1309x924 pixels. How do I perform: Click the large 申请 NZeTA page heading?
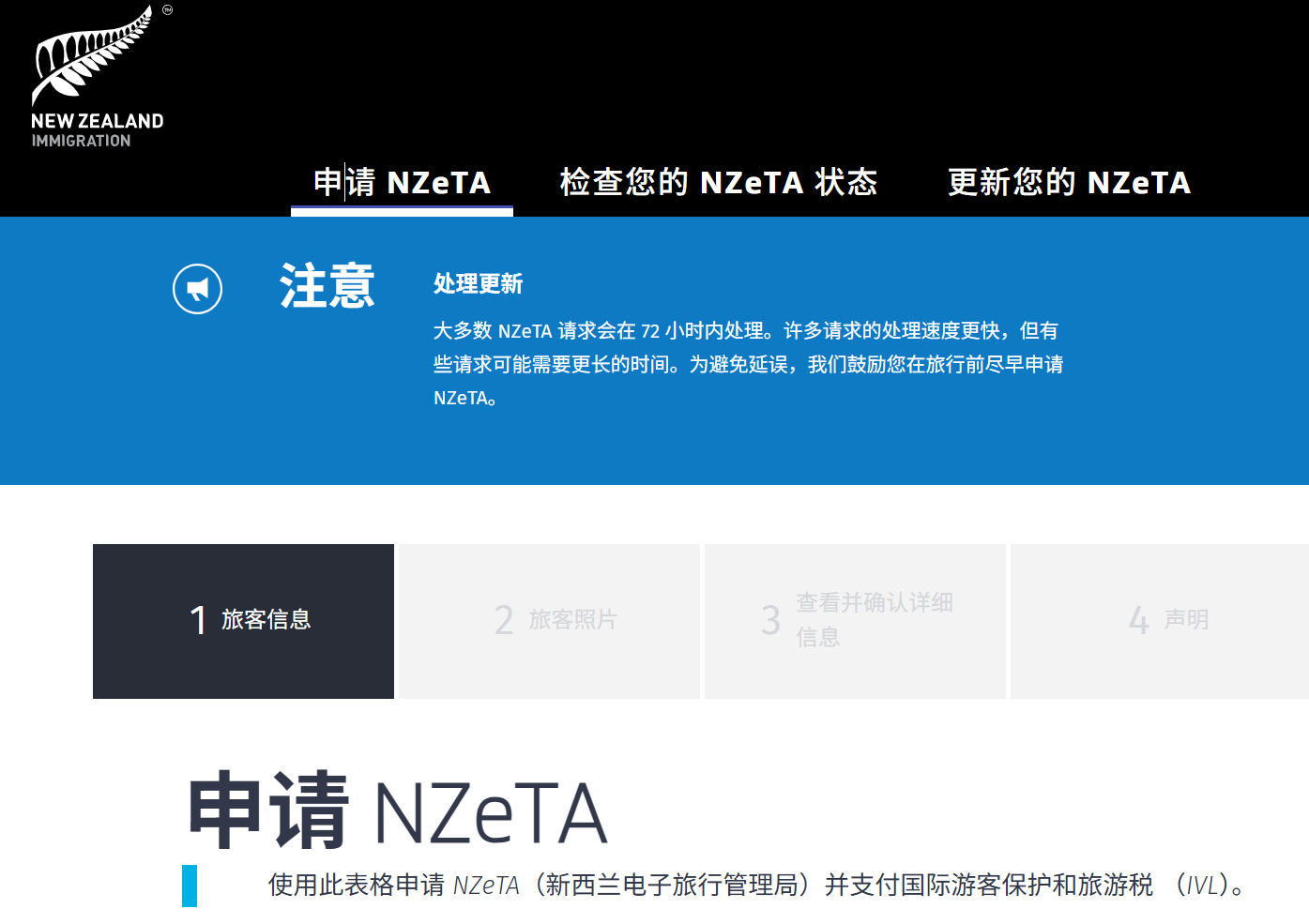point(398,811)
